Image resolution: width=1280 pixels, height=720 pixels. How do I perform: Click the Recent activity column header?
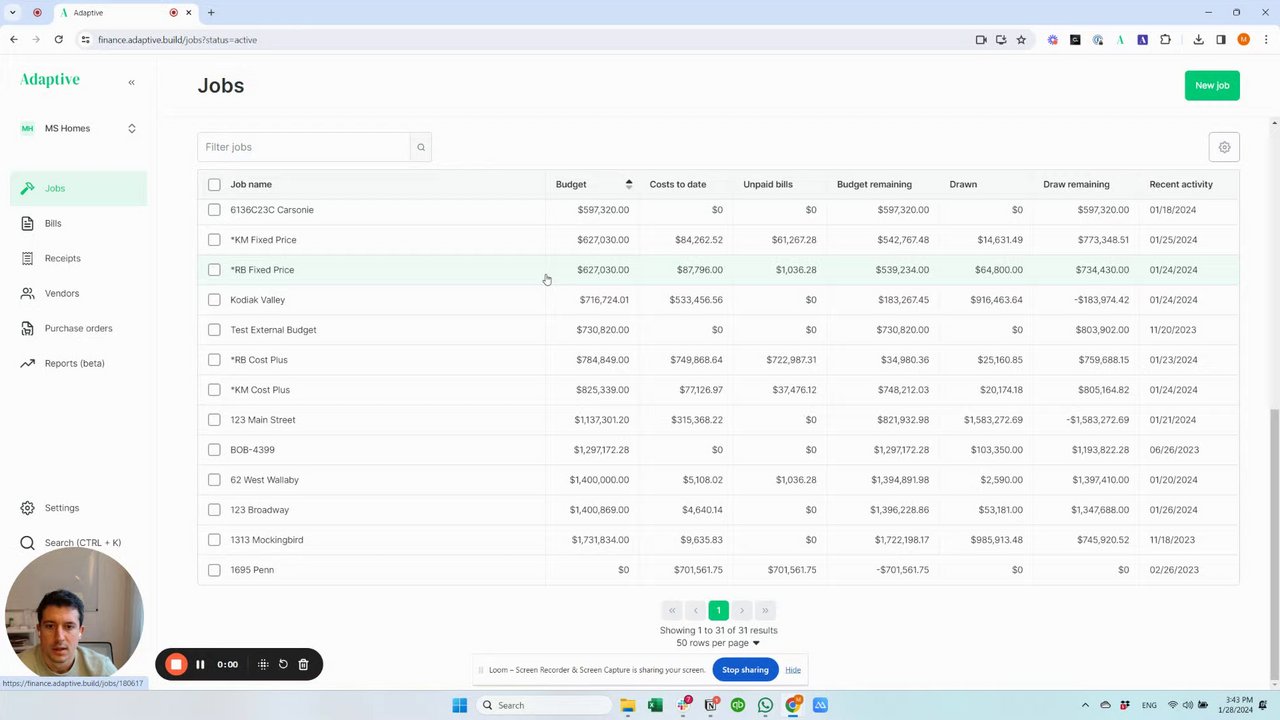pyautogui.click(x=1181, y=184)
